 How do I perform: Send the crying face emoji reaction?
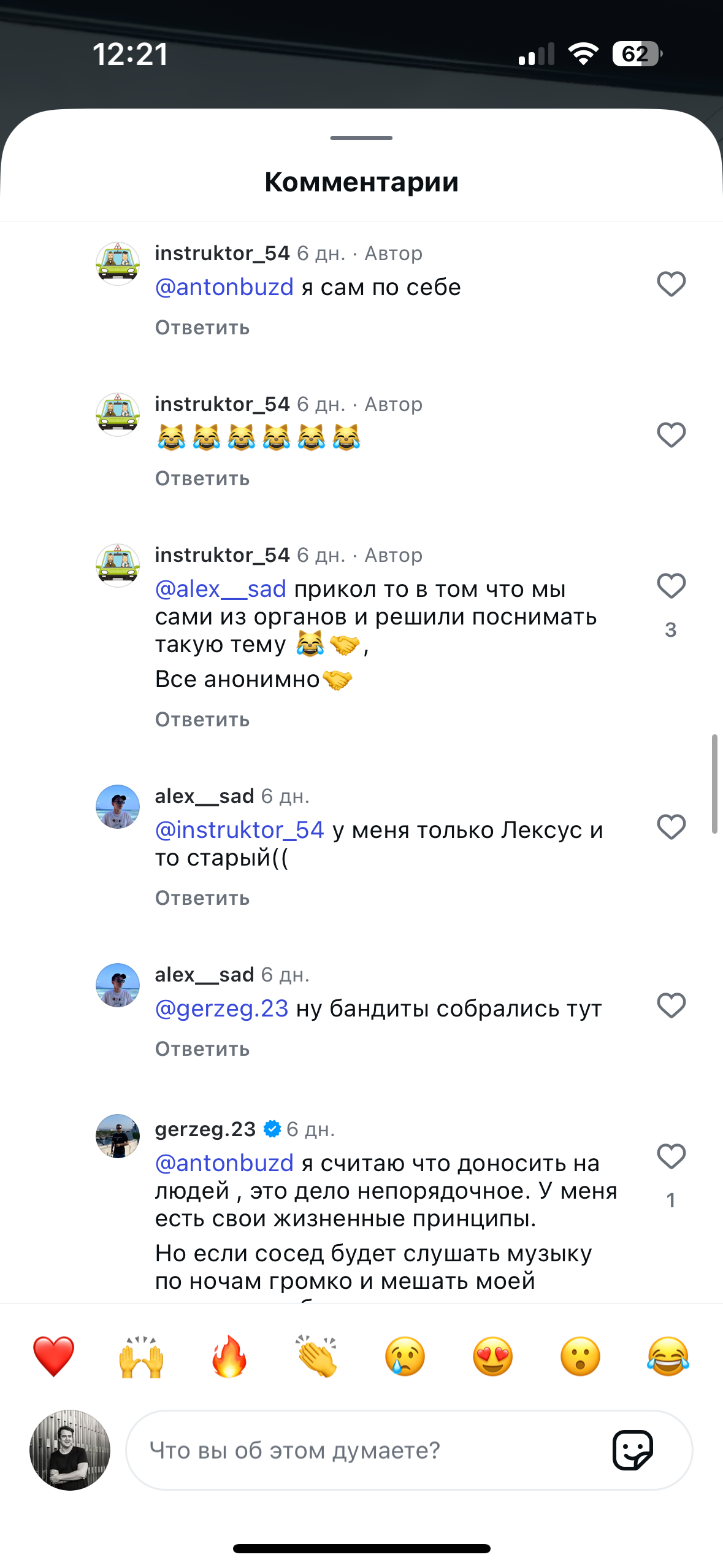[405, 1356]
